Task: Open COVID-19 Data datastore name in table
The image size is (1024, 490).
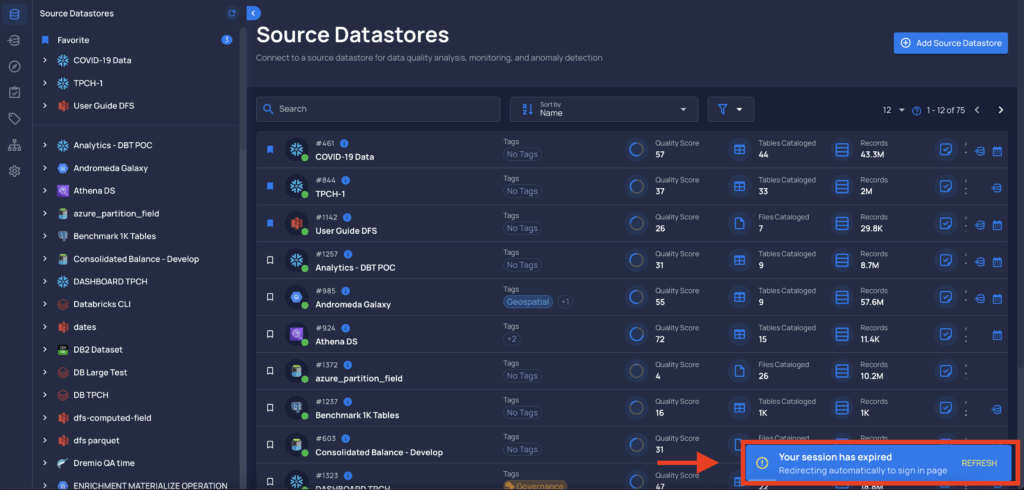Action: click(345, 157)
